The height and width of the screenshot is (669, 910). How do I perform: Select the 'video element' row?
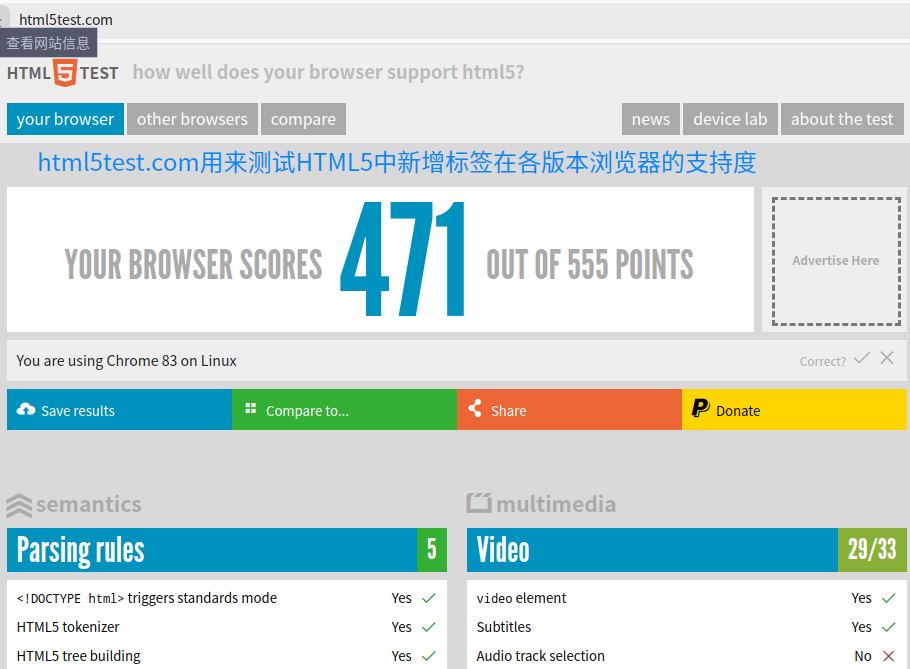687,598
